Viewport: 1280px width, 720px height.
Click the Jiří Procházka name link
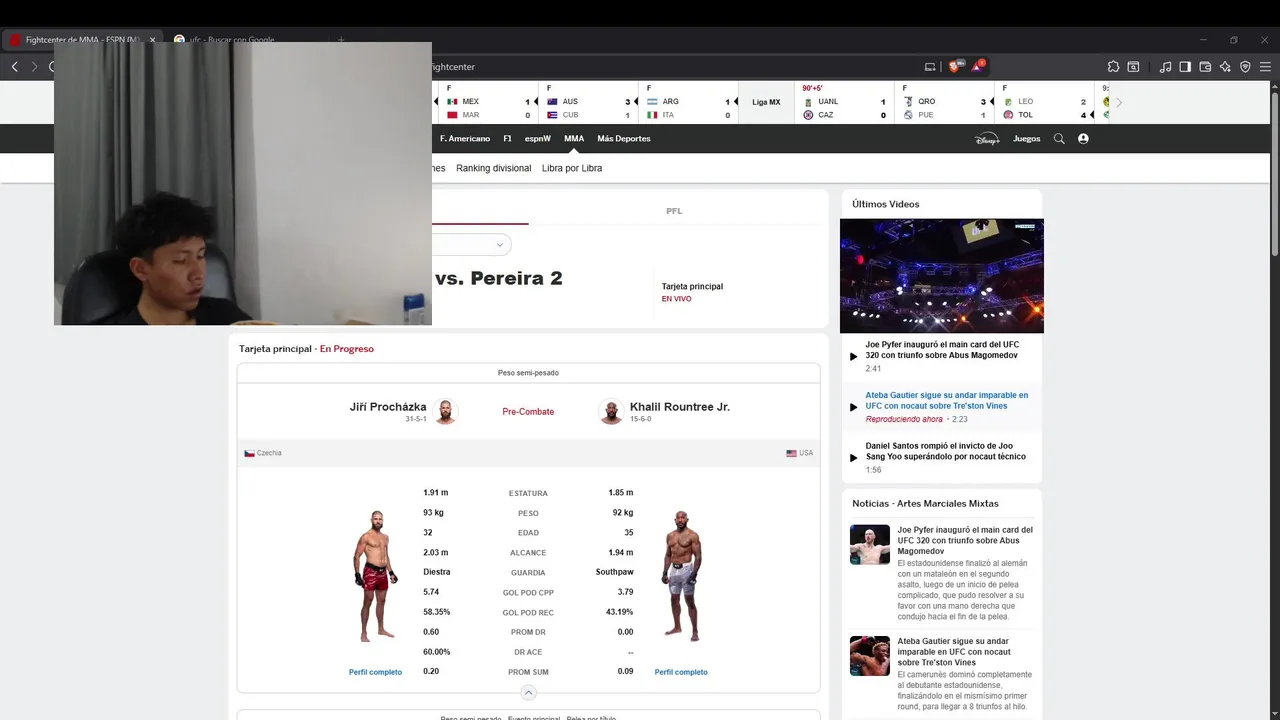[x=388, y=407]
